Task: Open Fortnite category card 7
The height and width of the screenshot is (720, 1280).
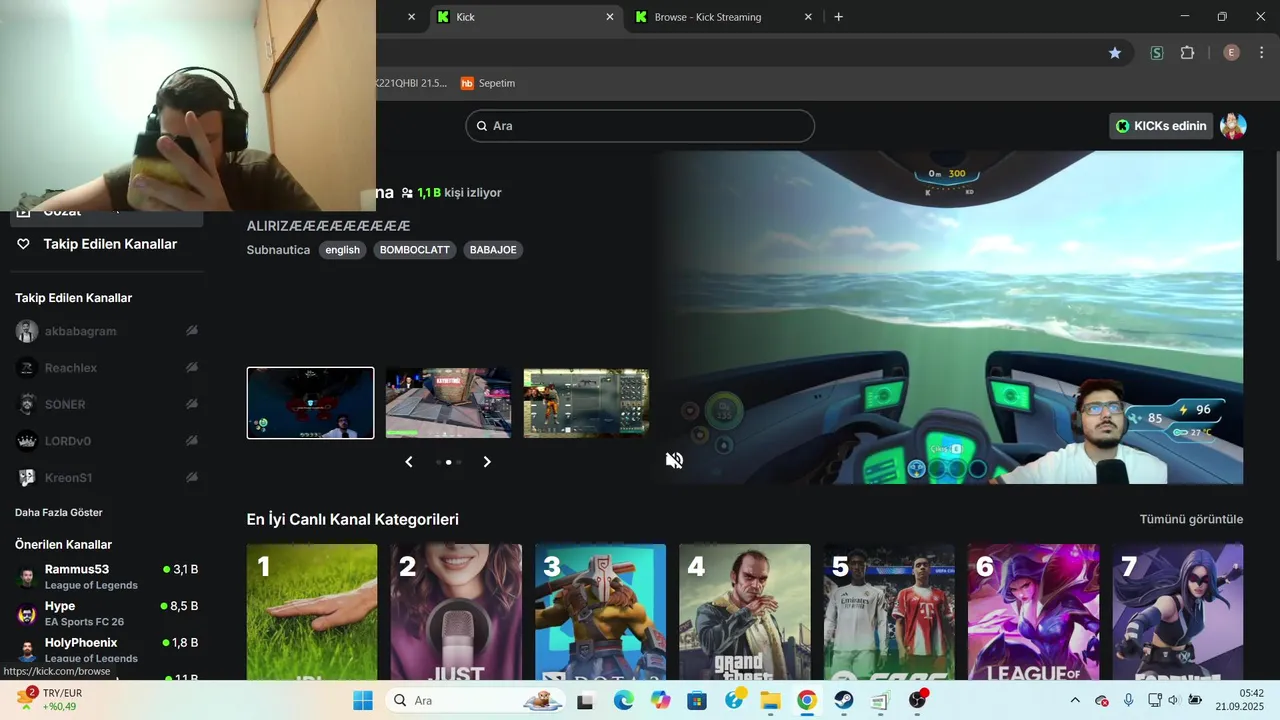Action: click(1178, 612)
